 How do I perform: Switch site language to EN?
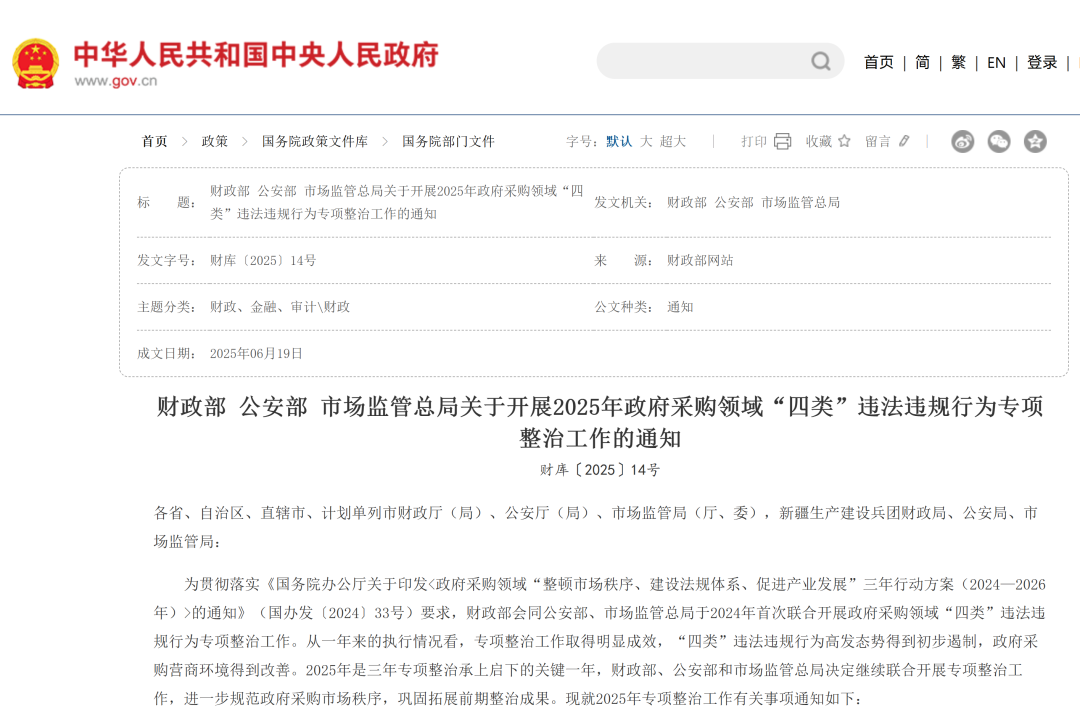[996, 62]
